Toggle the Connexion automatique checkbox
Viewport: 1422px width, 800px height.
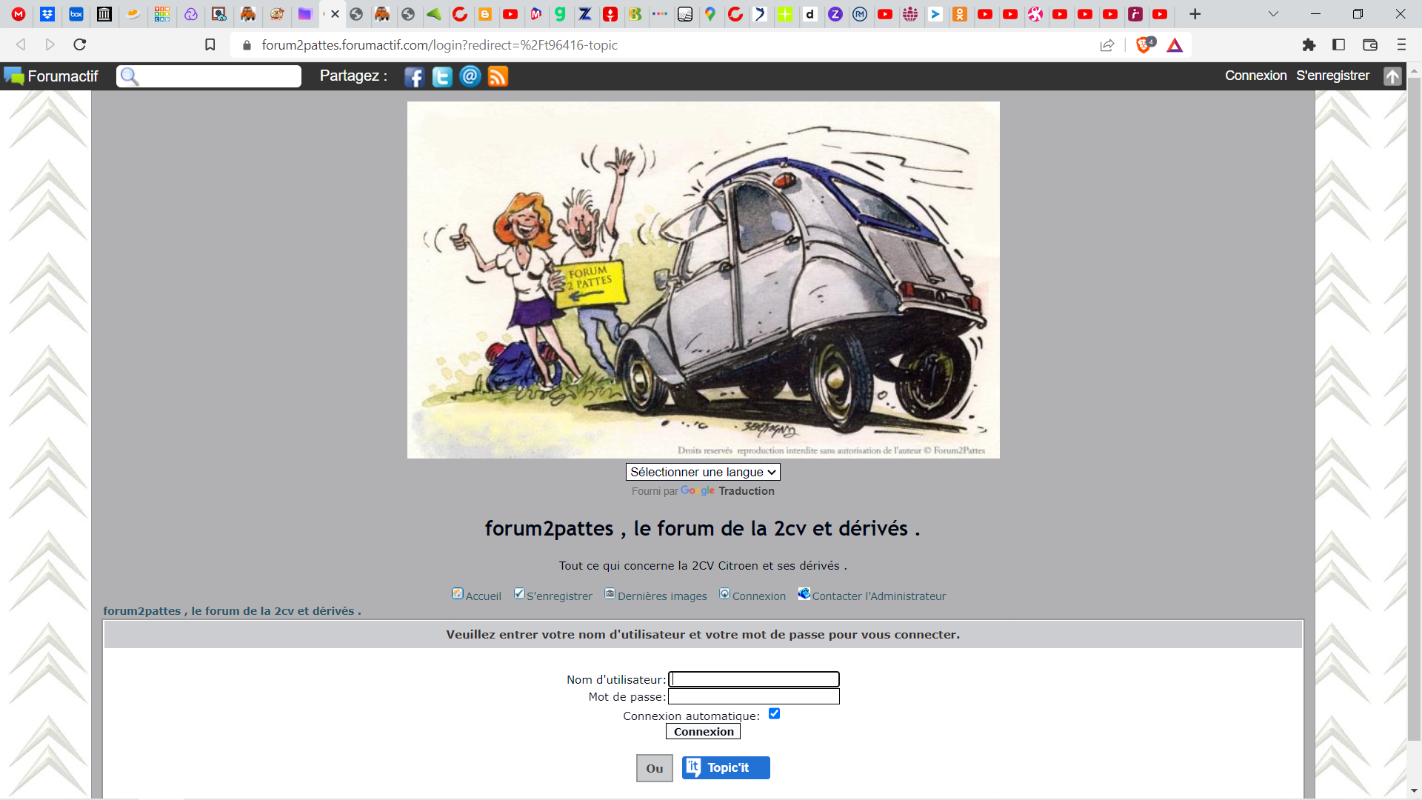coord(774,714)
